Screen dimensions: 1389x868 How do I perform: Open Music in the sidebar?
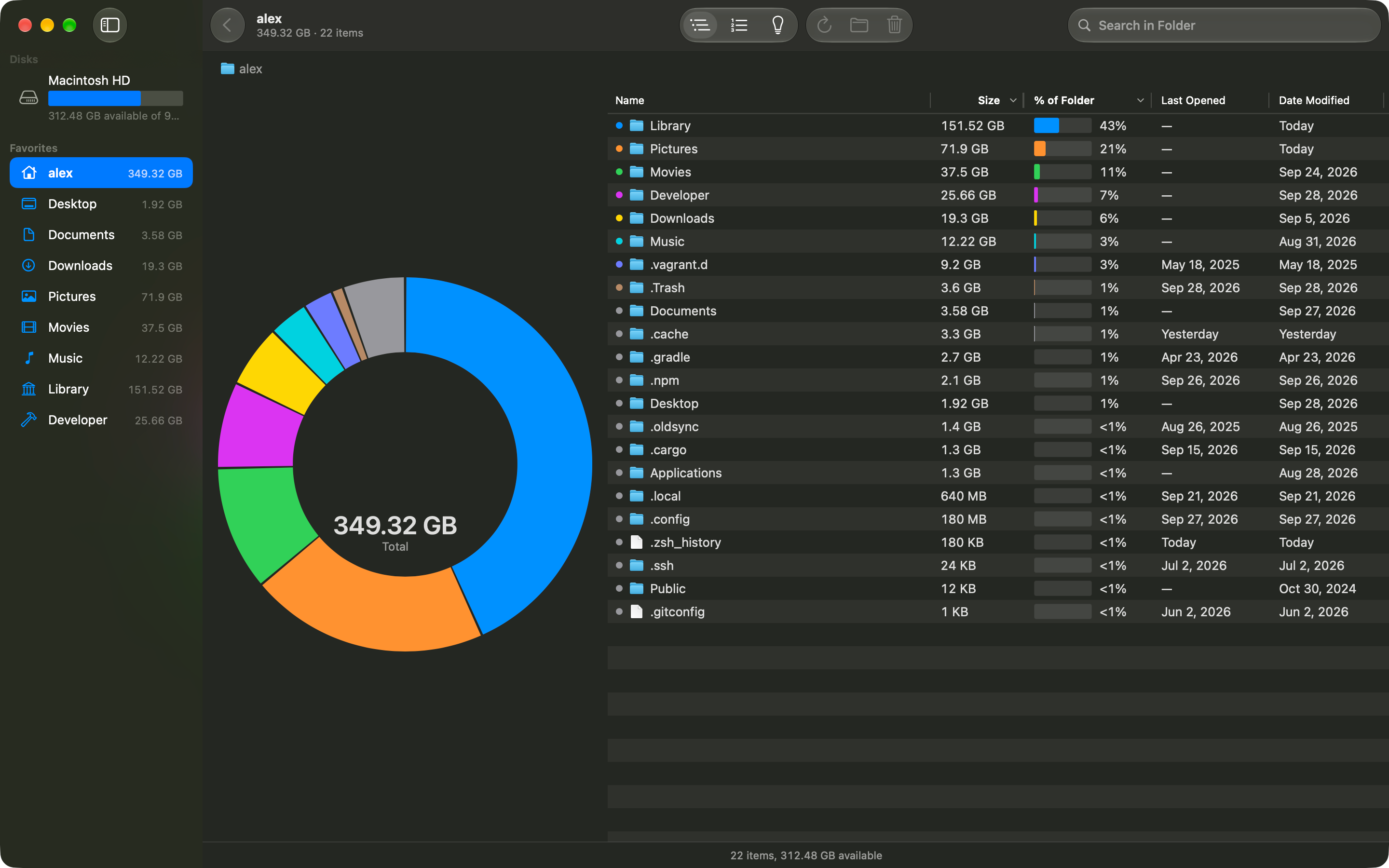click(101, 358)
